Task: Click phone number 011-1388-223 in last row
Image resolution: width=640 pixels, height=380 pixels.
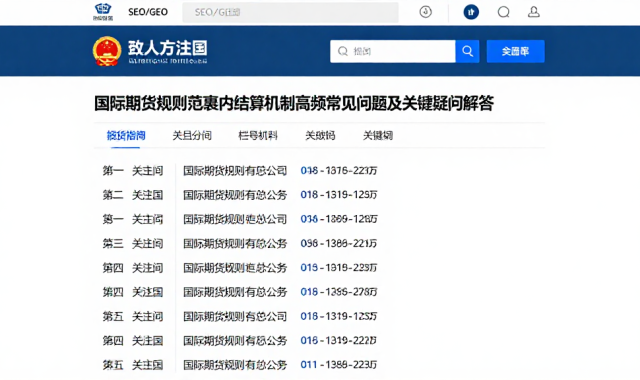Action: click(339, 364)
